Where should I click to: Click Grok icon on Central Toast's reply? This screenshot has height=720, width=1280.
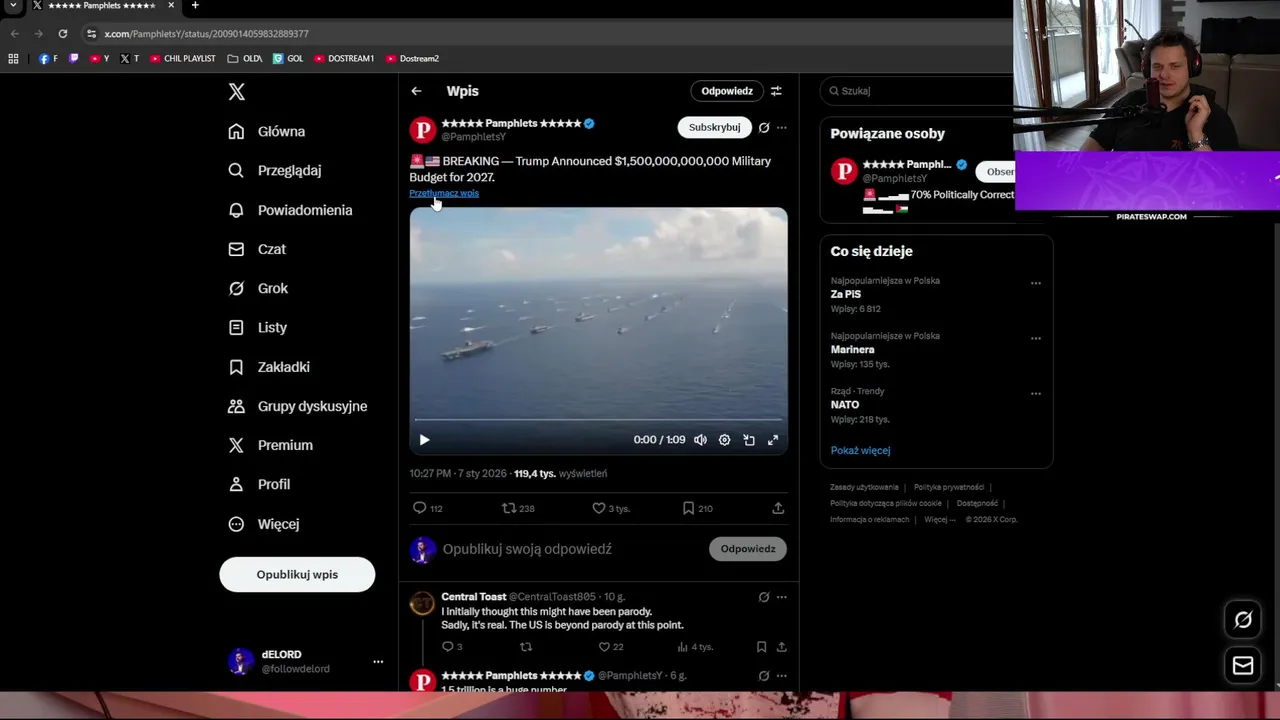point(764,597)
